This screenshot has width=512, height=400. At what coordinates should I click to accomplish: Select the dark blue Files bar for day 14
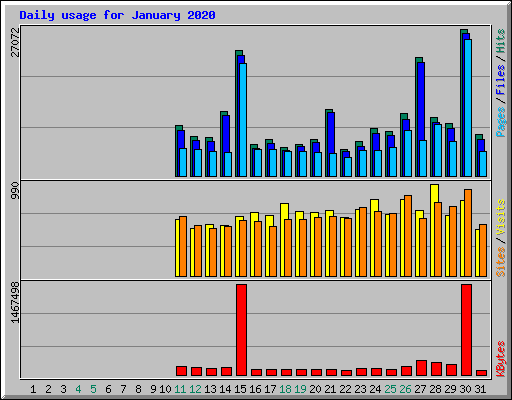tap(226, 133)
